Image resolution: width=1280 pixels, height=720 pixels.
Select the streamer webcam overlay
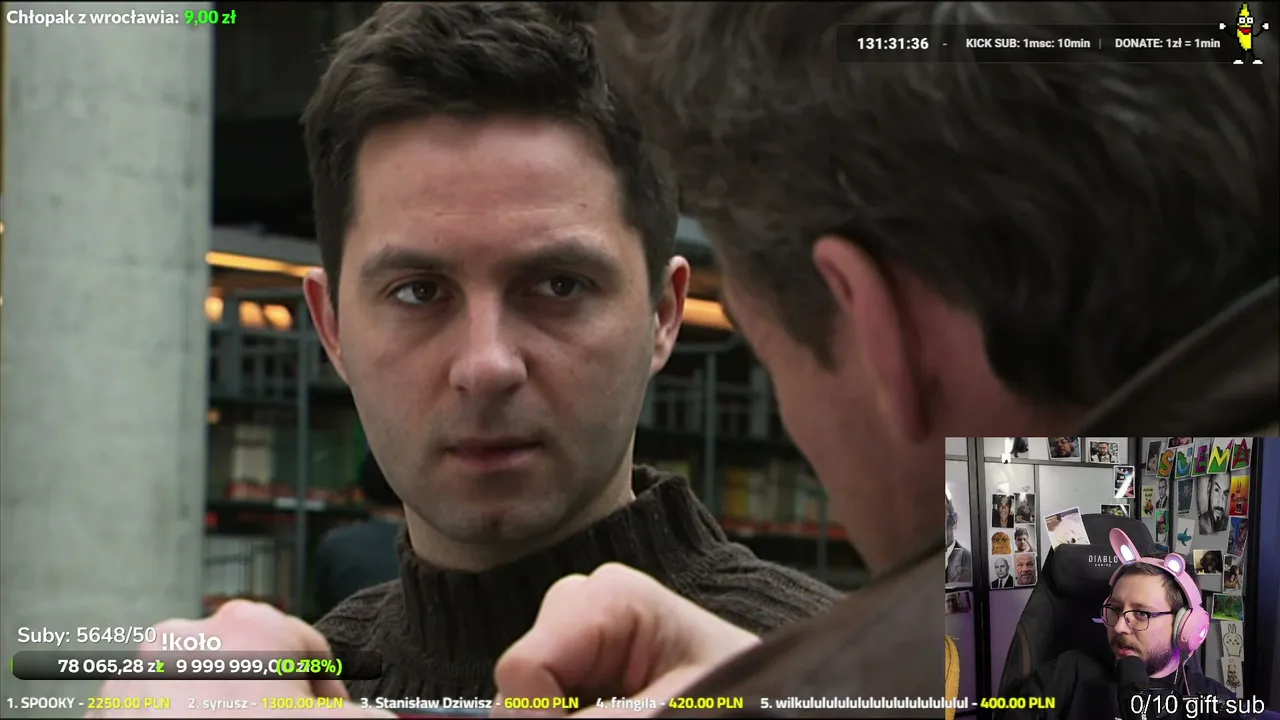pos(1111,578)
